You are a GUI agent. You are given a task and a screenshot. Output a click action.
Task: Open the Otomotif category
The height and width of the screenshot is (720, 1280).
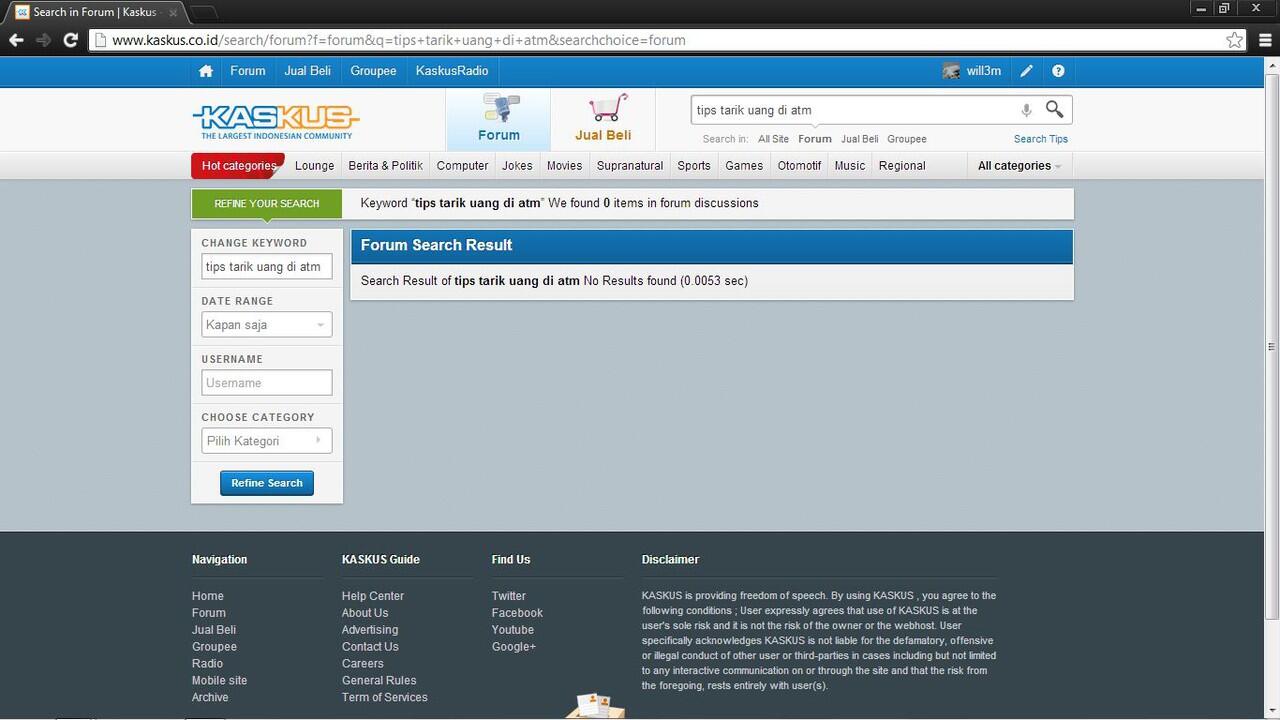click(x=799, y=166)
